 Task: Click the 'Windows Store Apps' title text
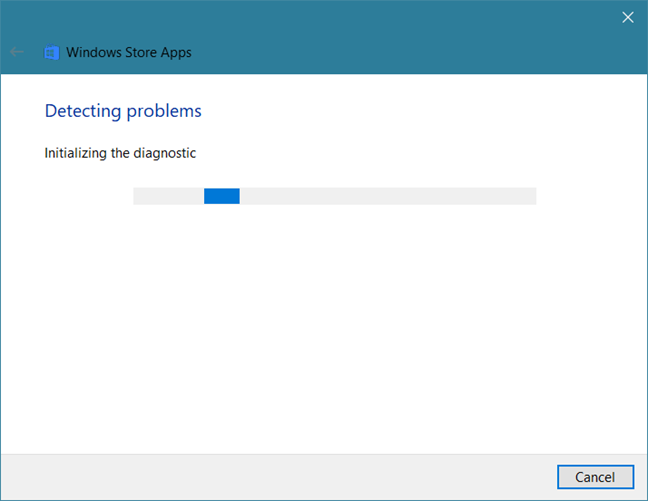coord(129,52)
